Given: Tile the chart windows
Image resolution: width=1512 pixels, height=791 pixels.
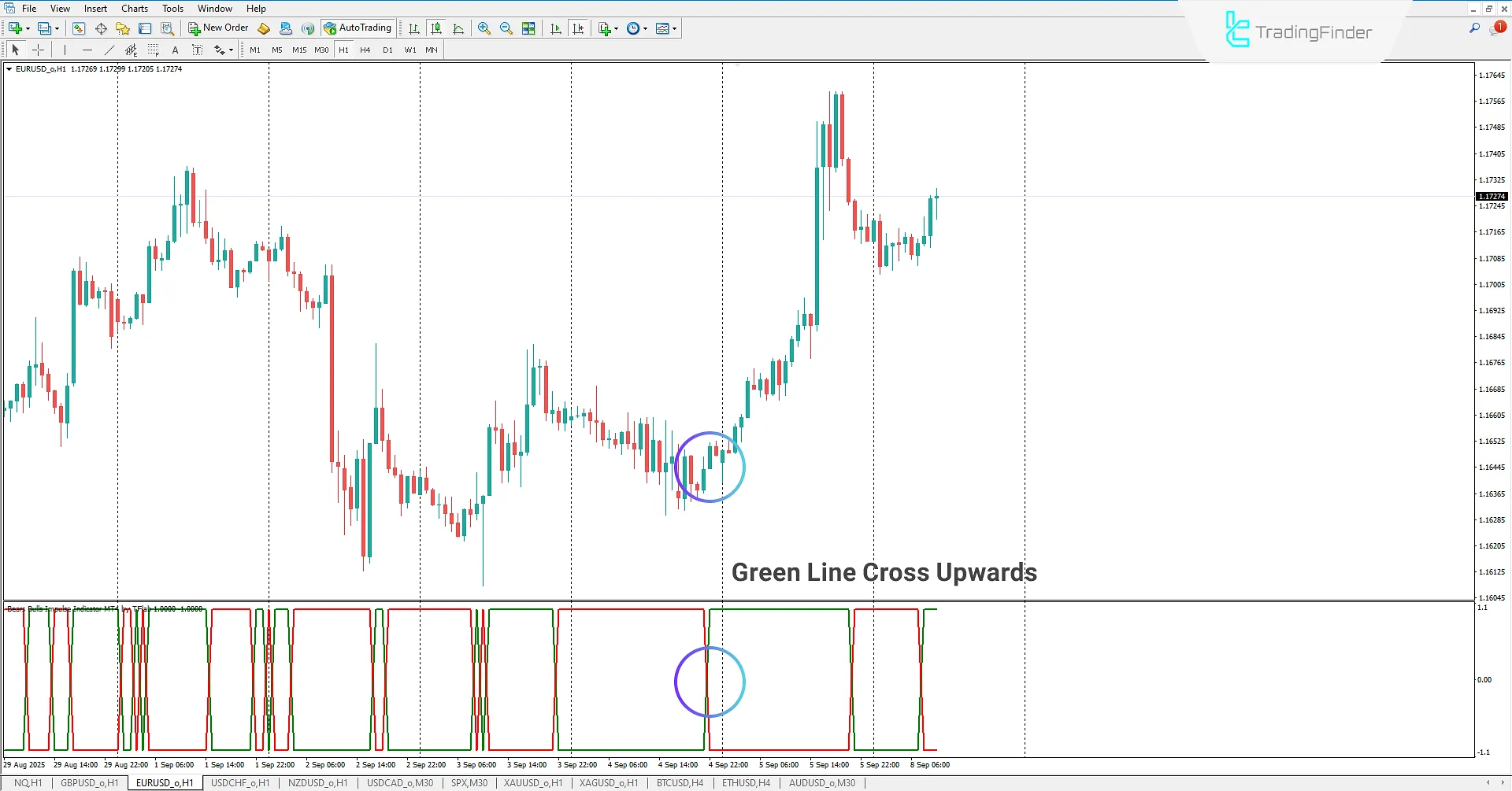Looking at the screenshot, I should (528, 28).
